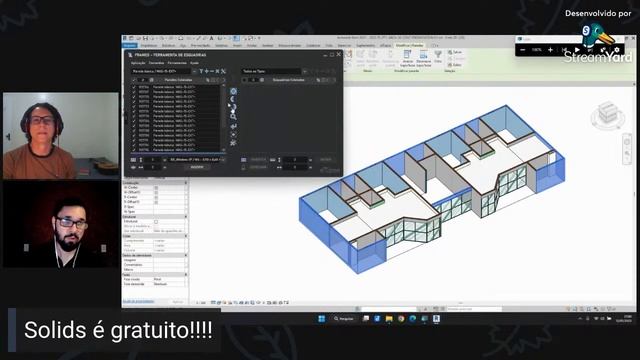Click the ViewCube in the 3D view
This screenshot has height=360, width=640.
[607, 113]
